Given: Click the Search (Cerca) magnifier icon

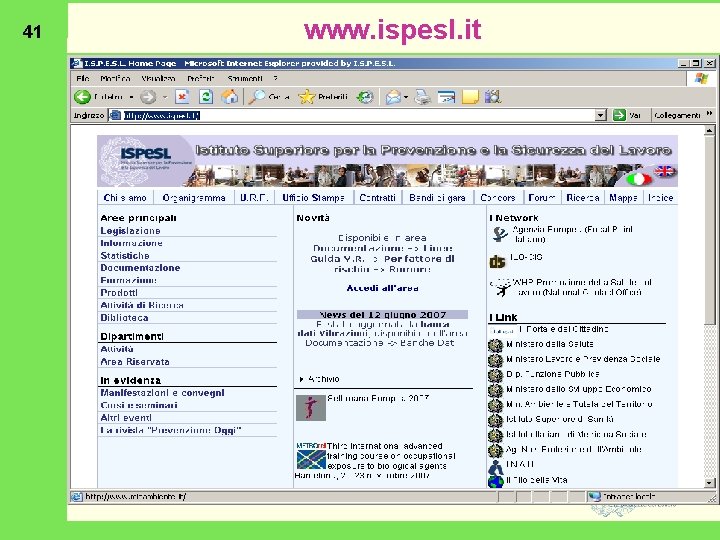Looking at the screenshot, I should (257, 96).
